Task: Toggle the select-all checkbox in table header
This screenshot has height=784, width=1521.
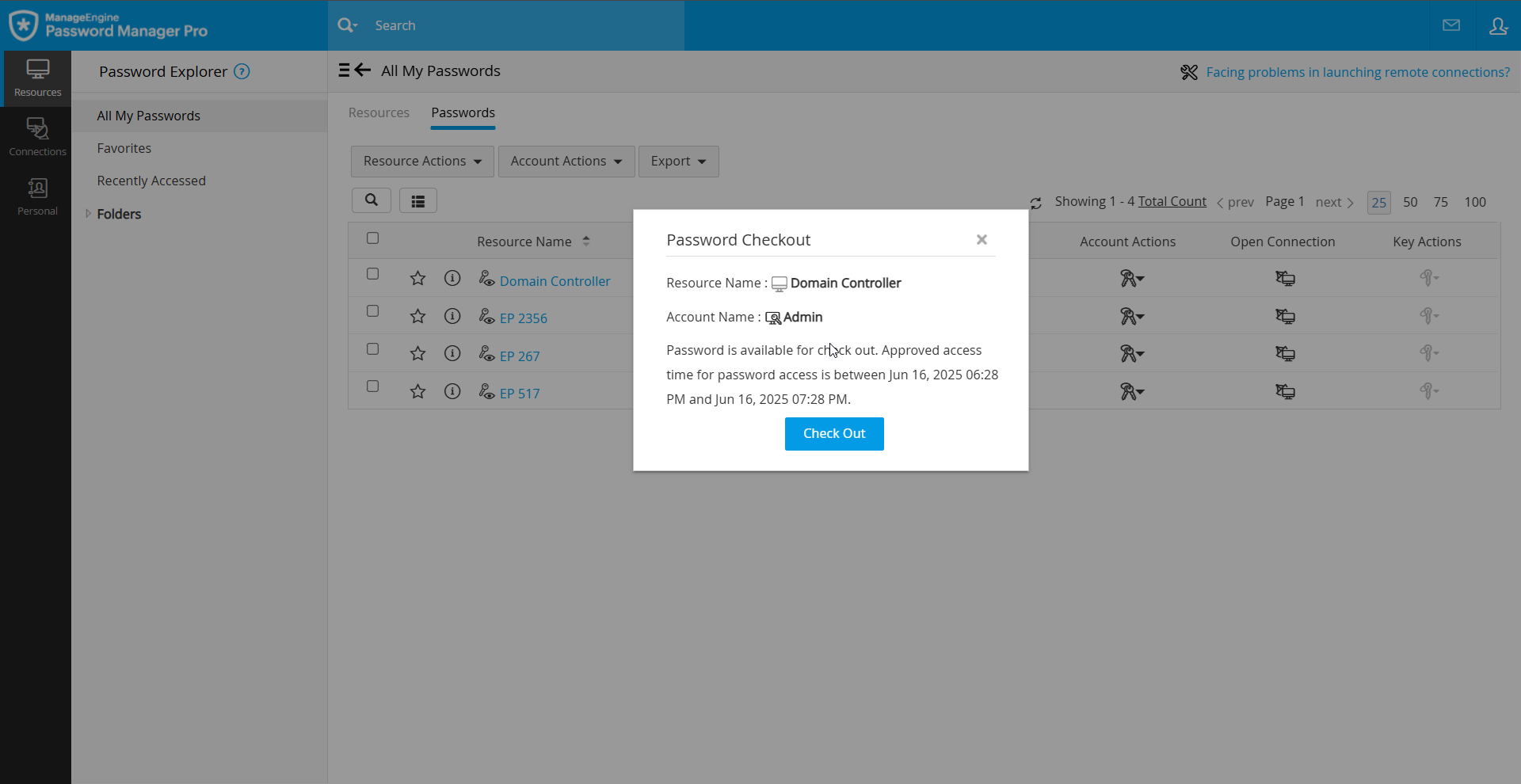Action: click(x=373, y=238)
